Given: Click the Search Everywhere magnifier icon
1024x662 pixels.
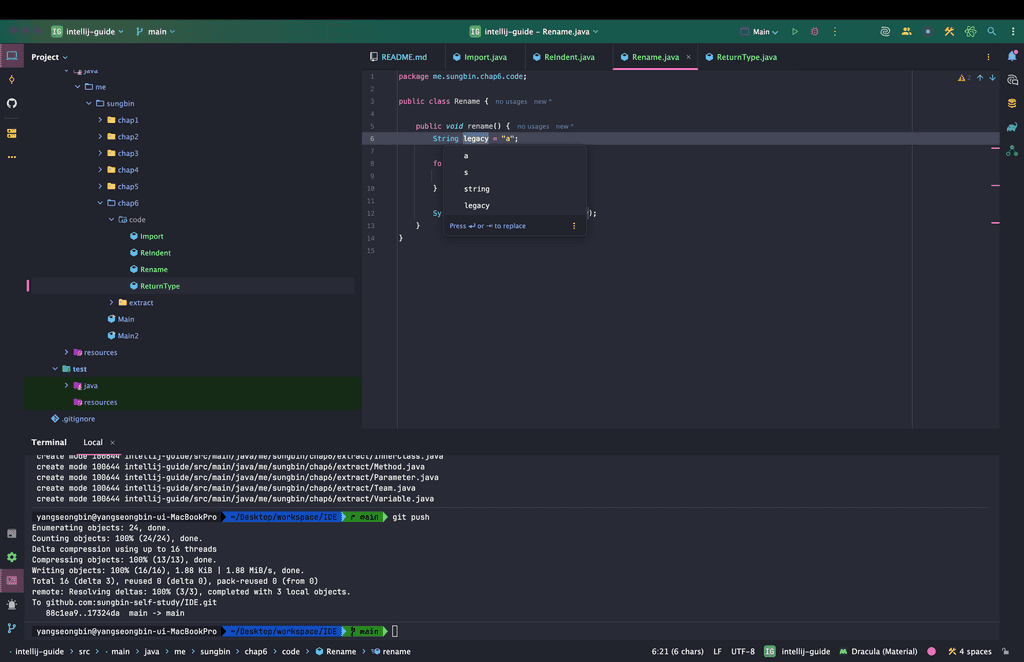Looking at the screenshot, I should point(991,32).
